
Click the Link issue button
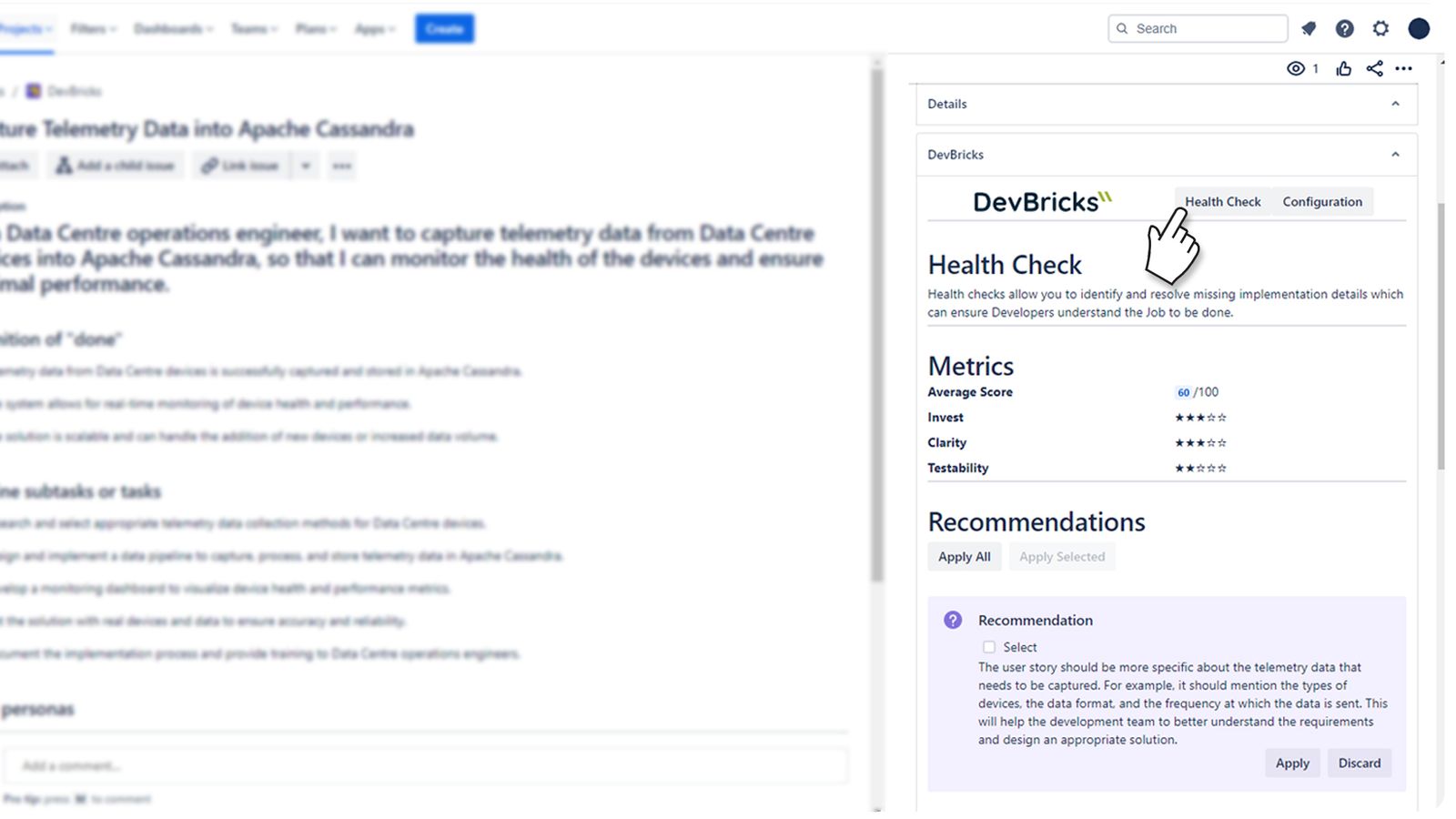click(241, 166)
